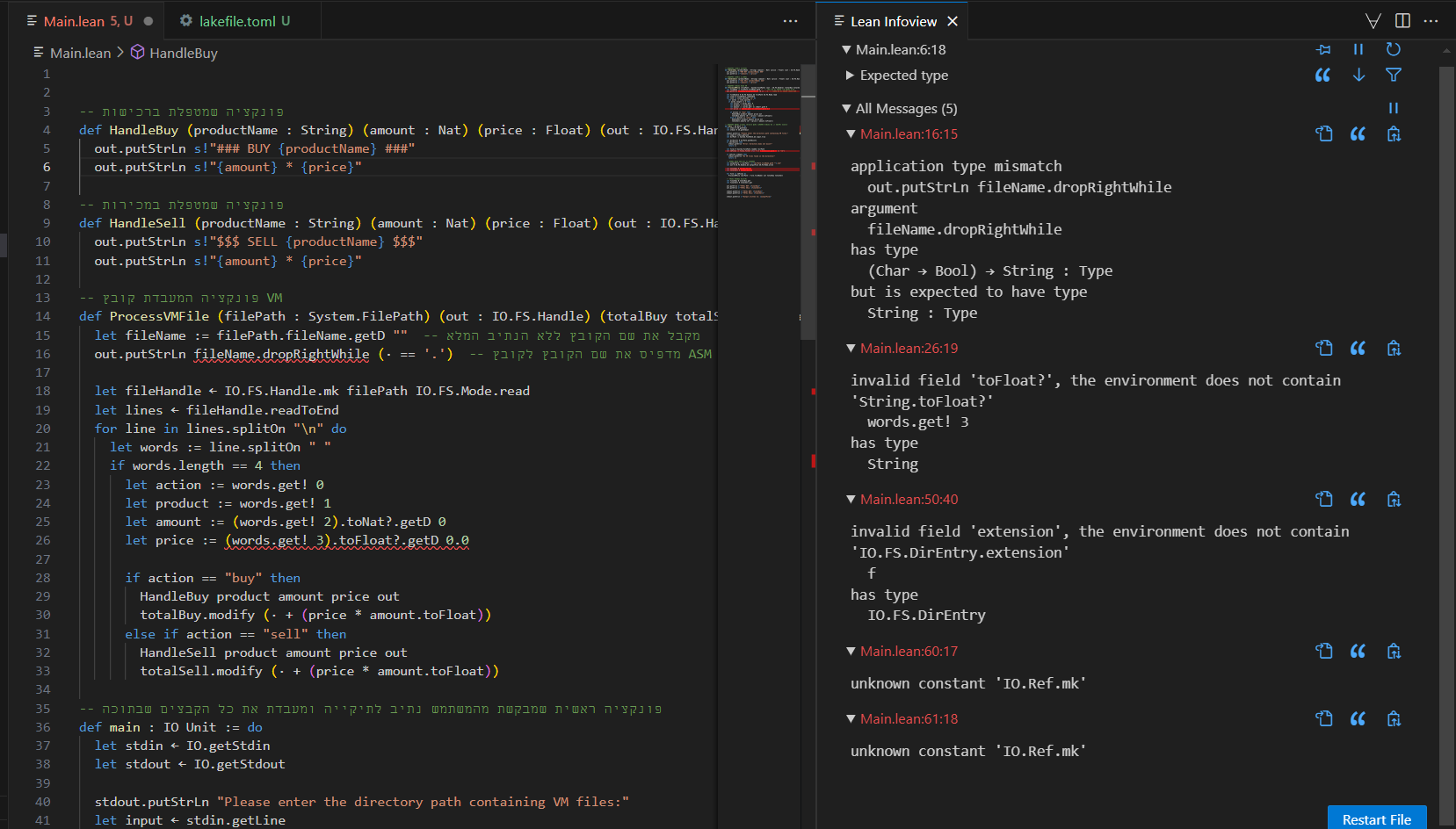The height and width of the screenshot is (829, 1456).
Task: Refresh the Main.lean:6:18 infoview state
Action: (1394, 49)
